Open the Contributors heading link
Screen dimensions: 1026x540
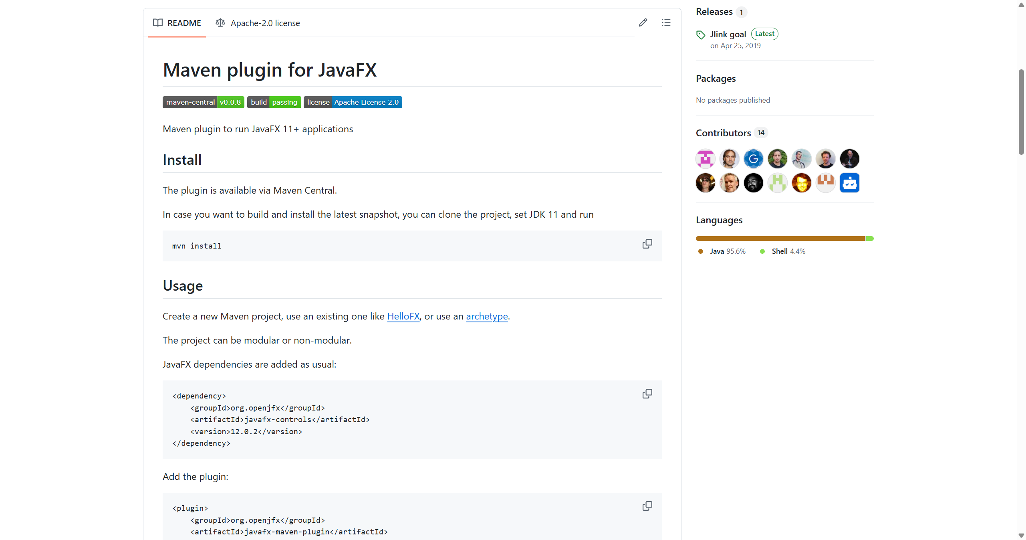[x=723, y=133]
